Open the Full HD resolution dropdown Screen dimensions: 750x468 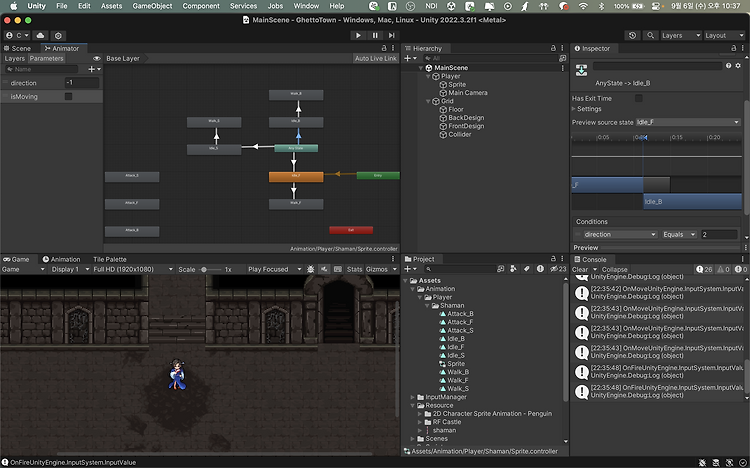[x=133, y=269]
